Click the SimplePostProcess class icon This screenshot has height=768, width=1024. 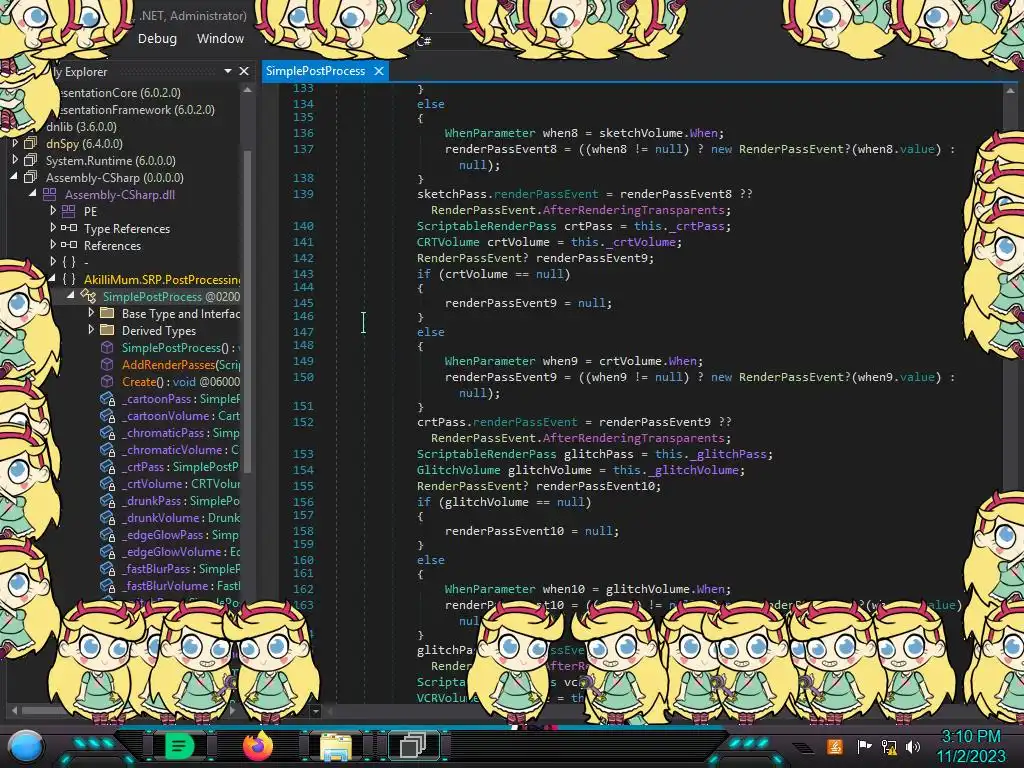tap(88, 296)
